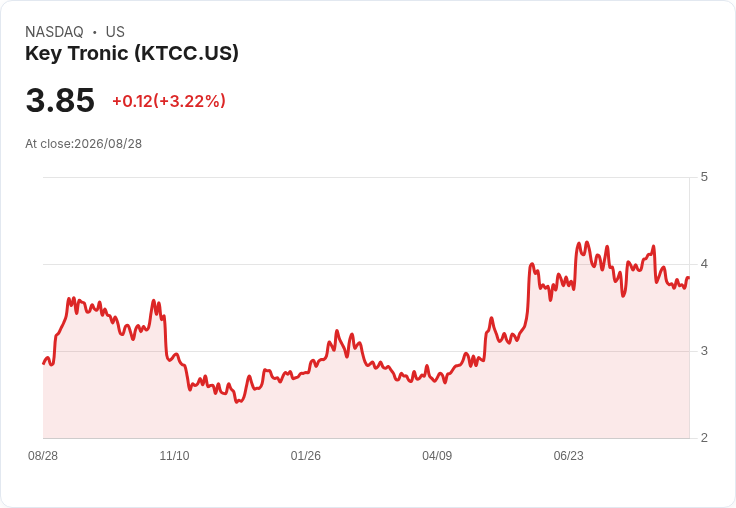Click the 5 price axis label
Screen dimensions: 736x508
coord(704,177)
